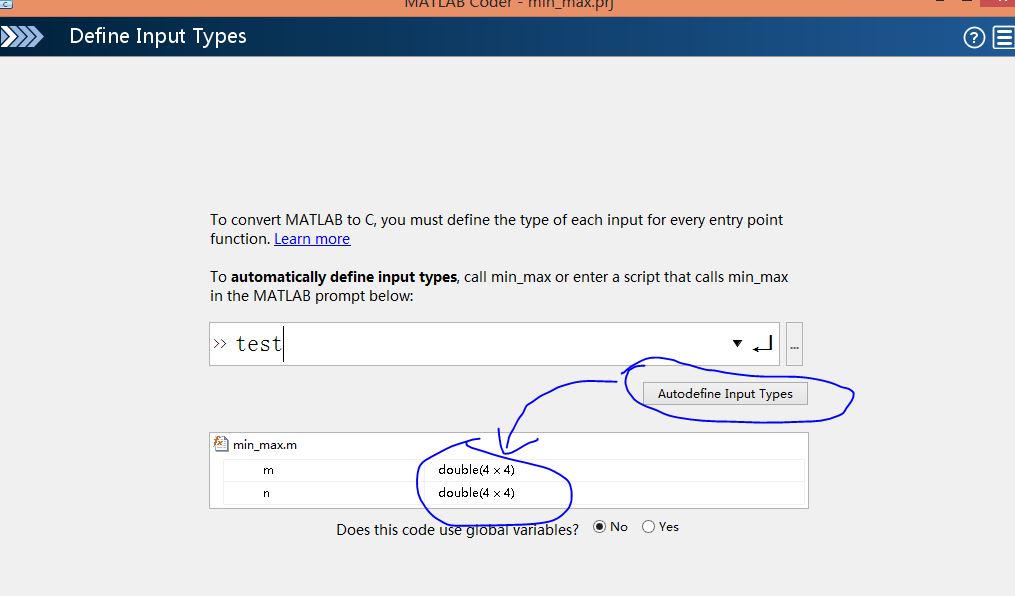Select No for global variables
Screen dimensions: 1015x596
pos(599,527)
